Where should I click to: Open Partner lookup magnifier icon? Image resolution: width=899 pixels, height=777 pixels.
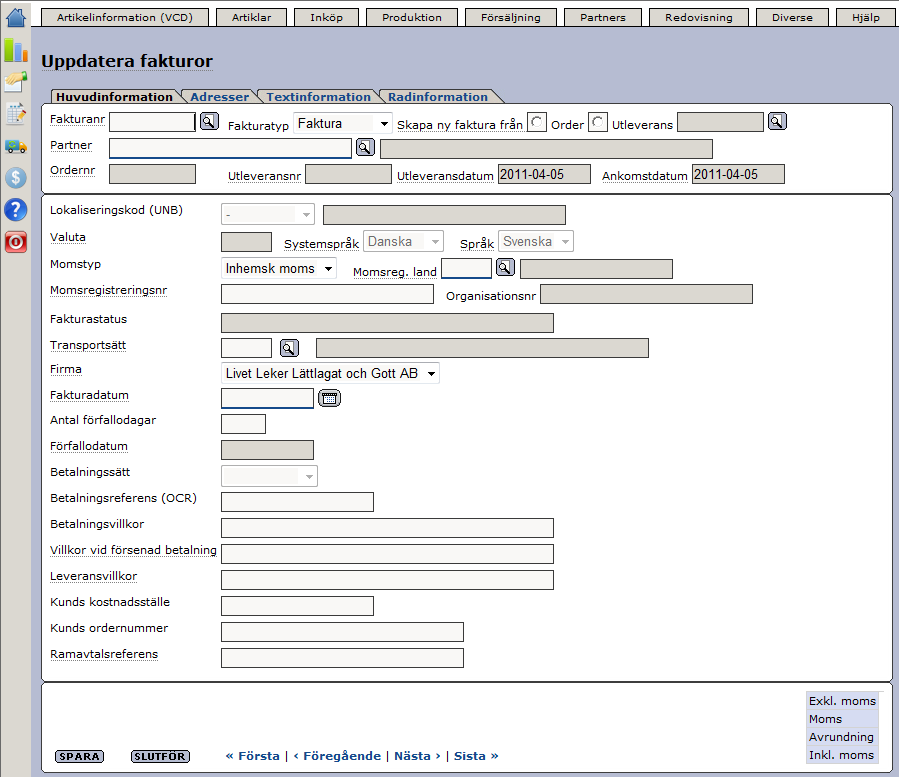pos(365,147)
